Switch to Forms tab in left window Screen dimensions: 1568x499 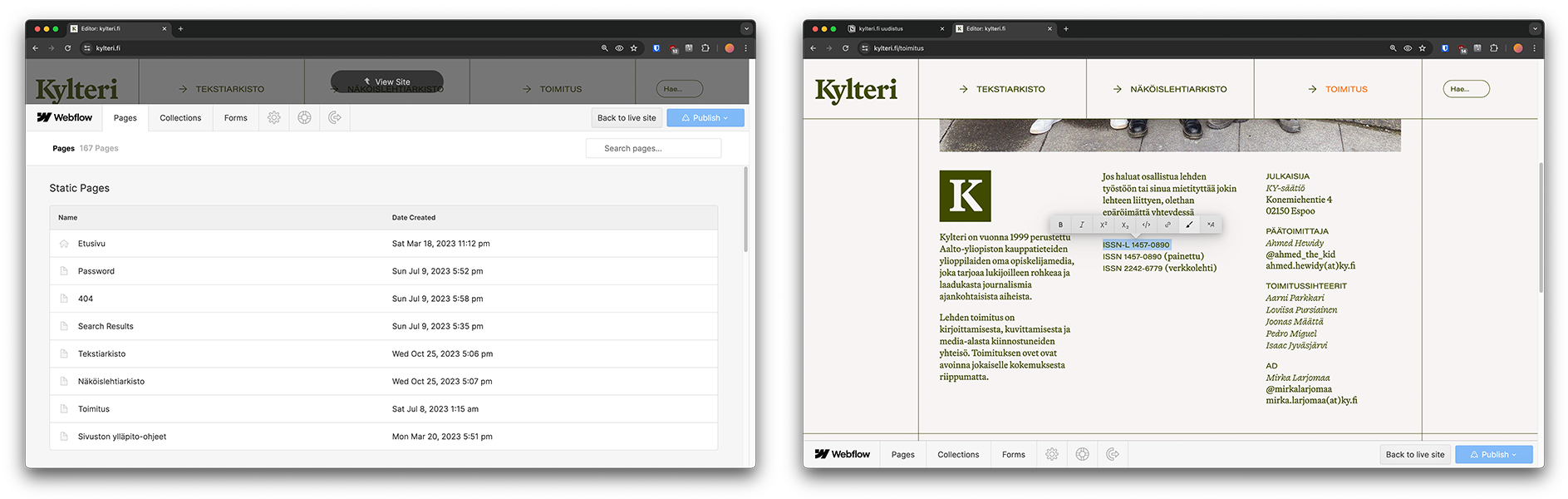pos(236,118)
